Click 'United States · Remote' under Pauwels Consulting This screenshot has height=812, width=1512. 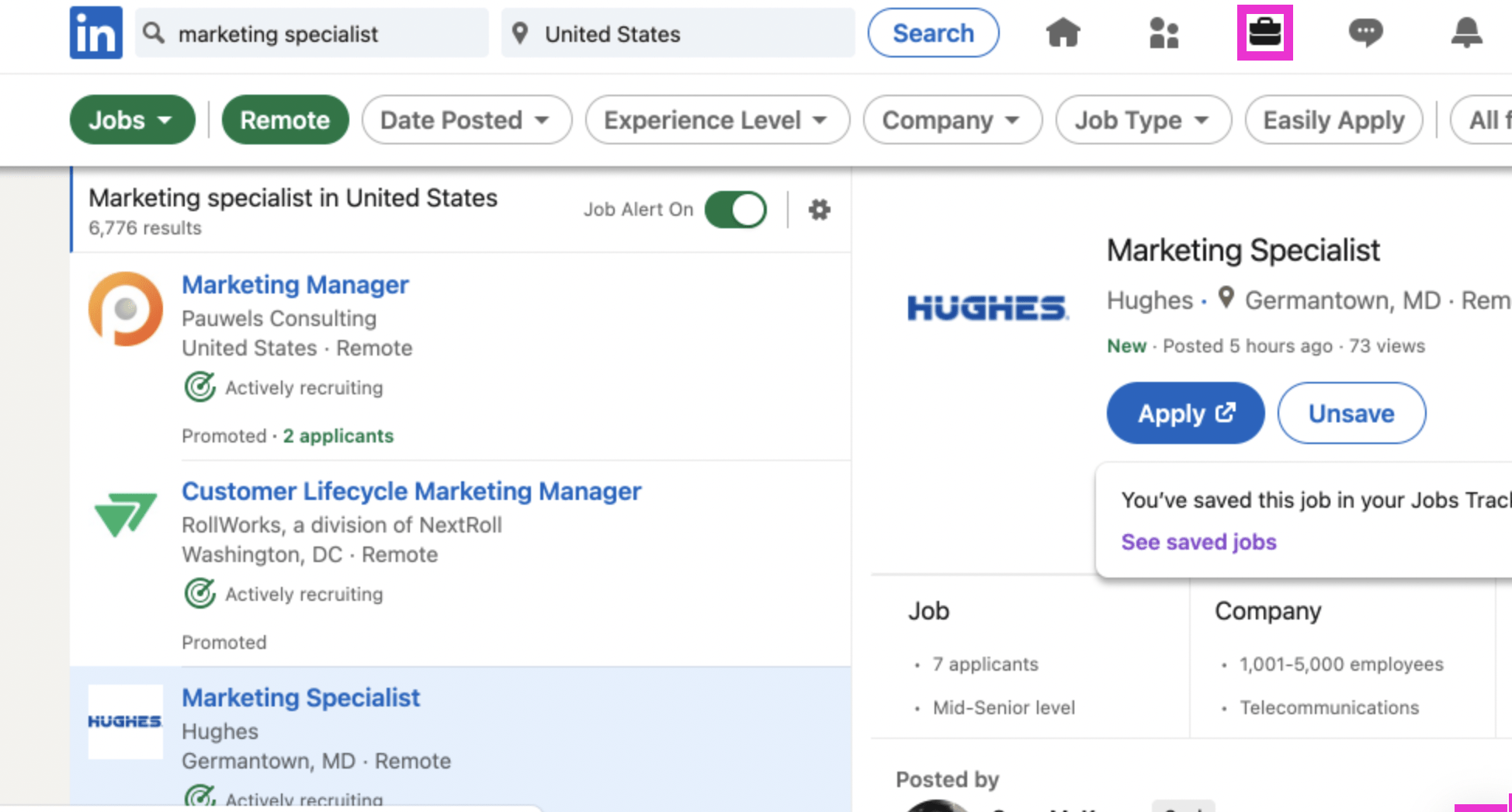297,348
